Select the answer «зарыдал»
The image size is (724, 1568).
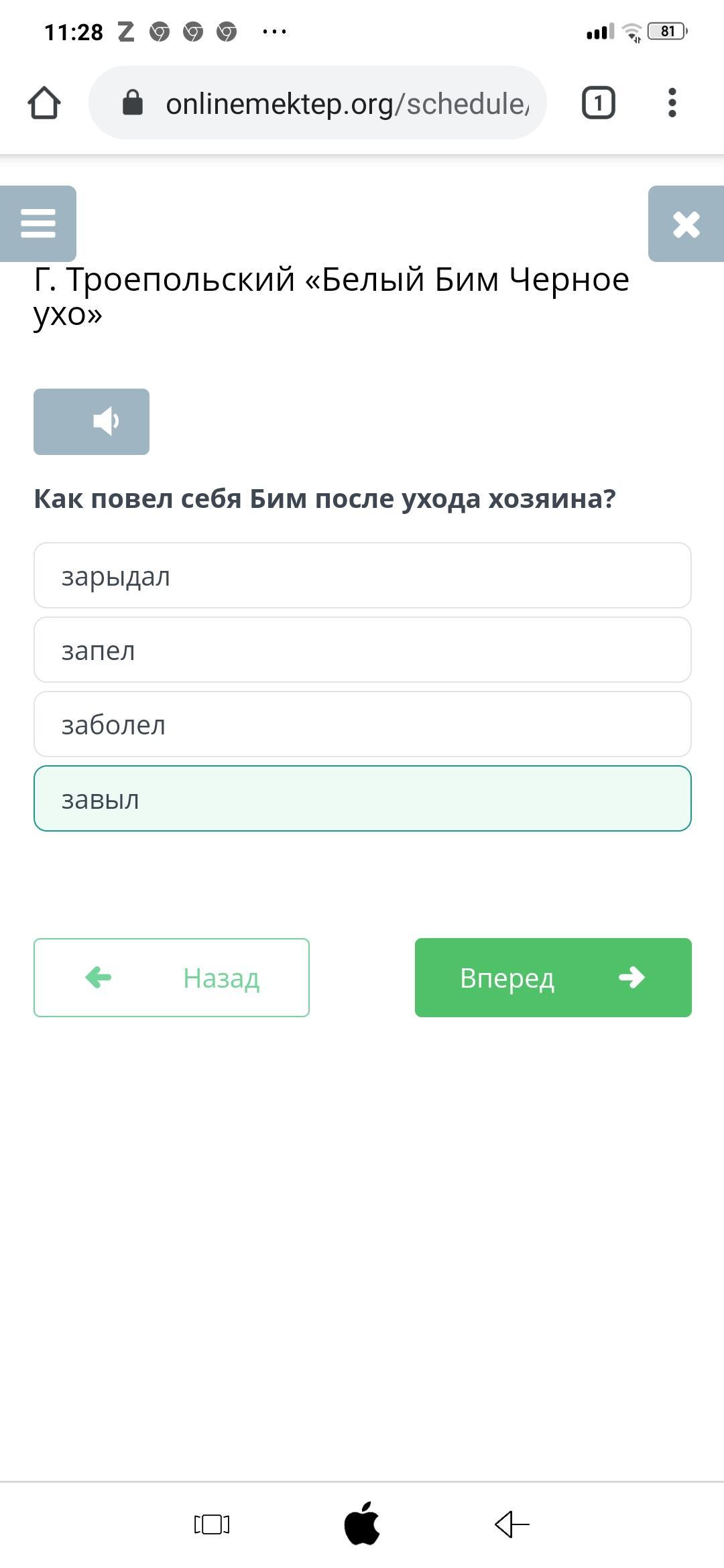(362, 576)
